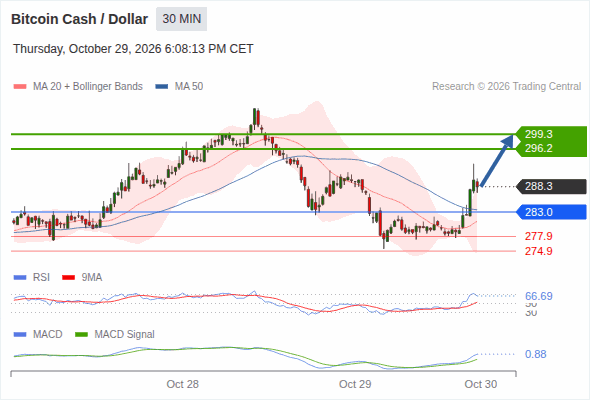This screenshot has width=590, height=400.
Task: Click the blue RSI legend swatch
Action: 20,278
